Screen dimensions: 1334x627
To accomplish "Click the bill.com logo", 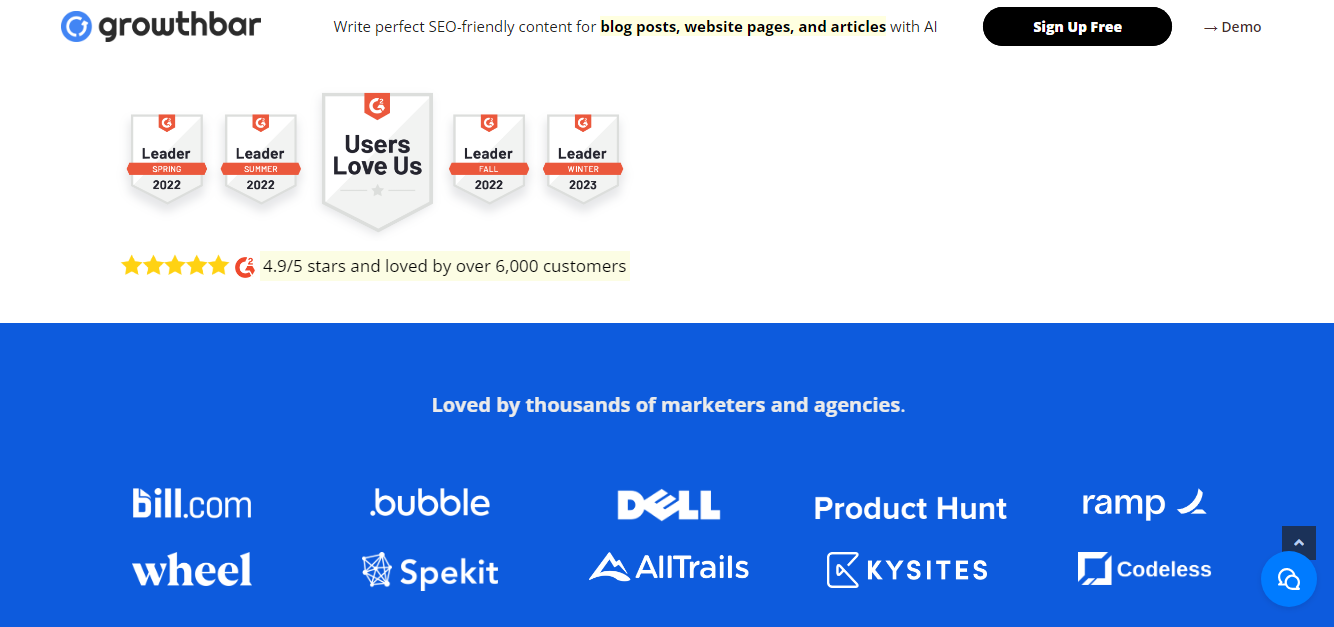I will [192, 503].
